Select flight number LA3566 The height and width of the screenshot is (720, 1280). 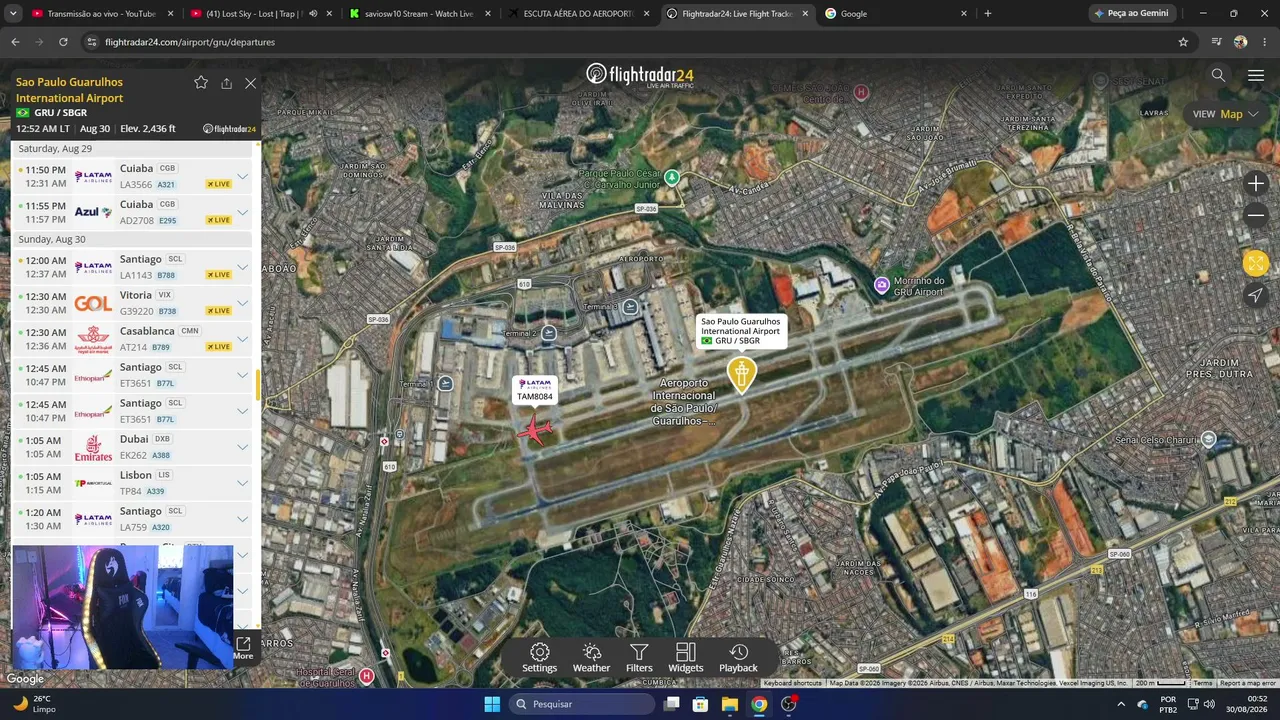pos(136,184)
